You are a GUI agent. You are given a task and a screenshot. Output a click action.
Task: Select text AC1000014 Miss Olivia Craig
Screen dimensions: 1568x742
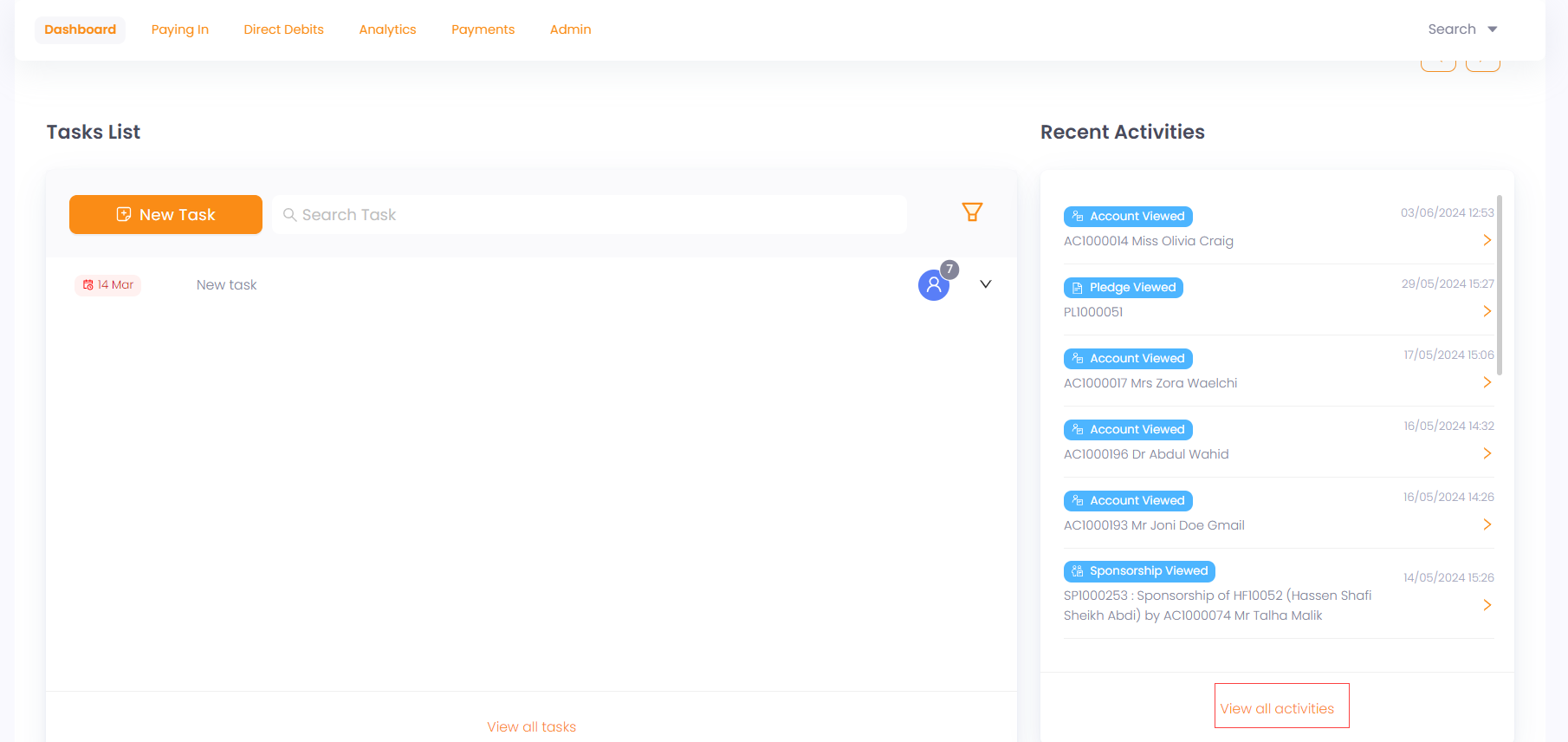(1149, 241)
